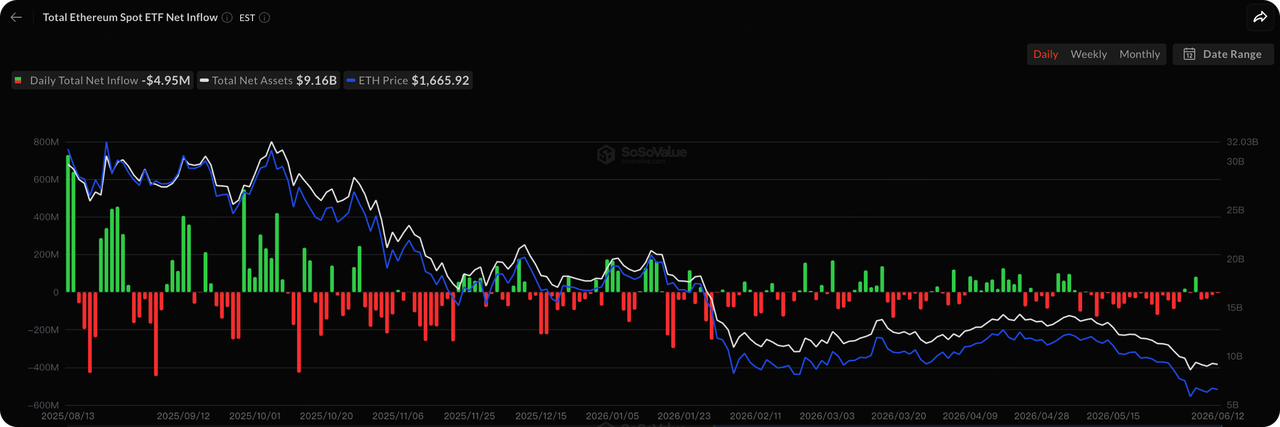Click the 32.03B right axis label
The height and width of the screenshot is (427, 1280).
tap(1240, 142)
